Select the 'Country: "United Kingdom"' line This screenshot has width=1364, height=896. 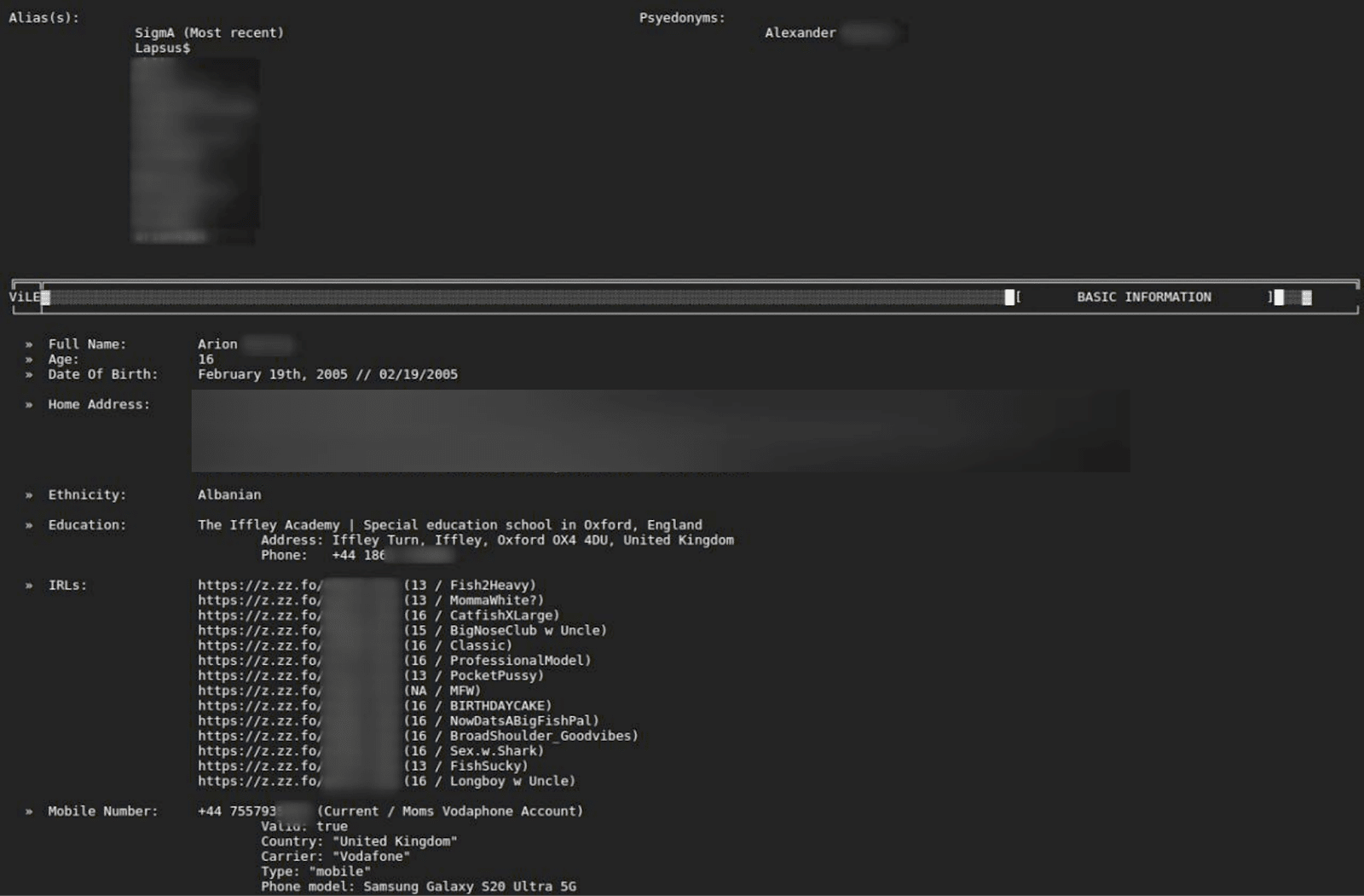click(x=359, y=841)
